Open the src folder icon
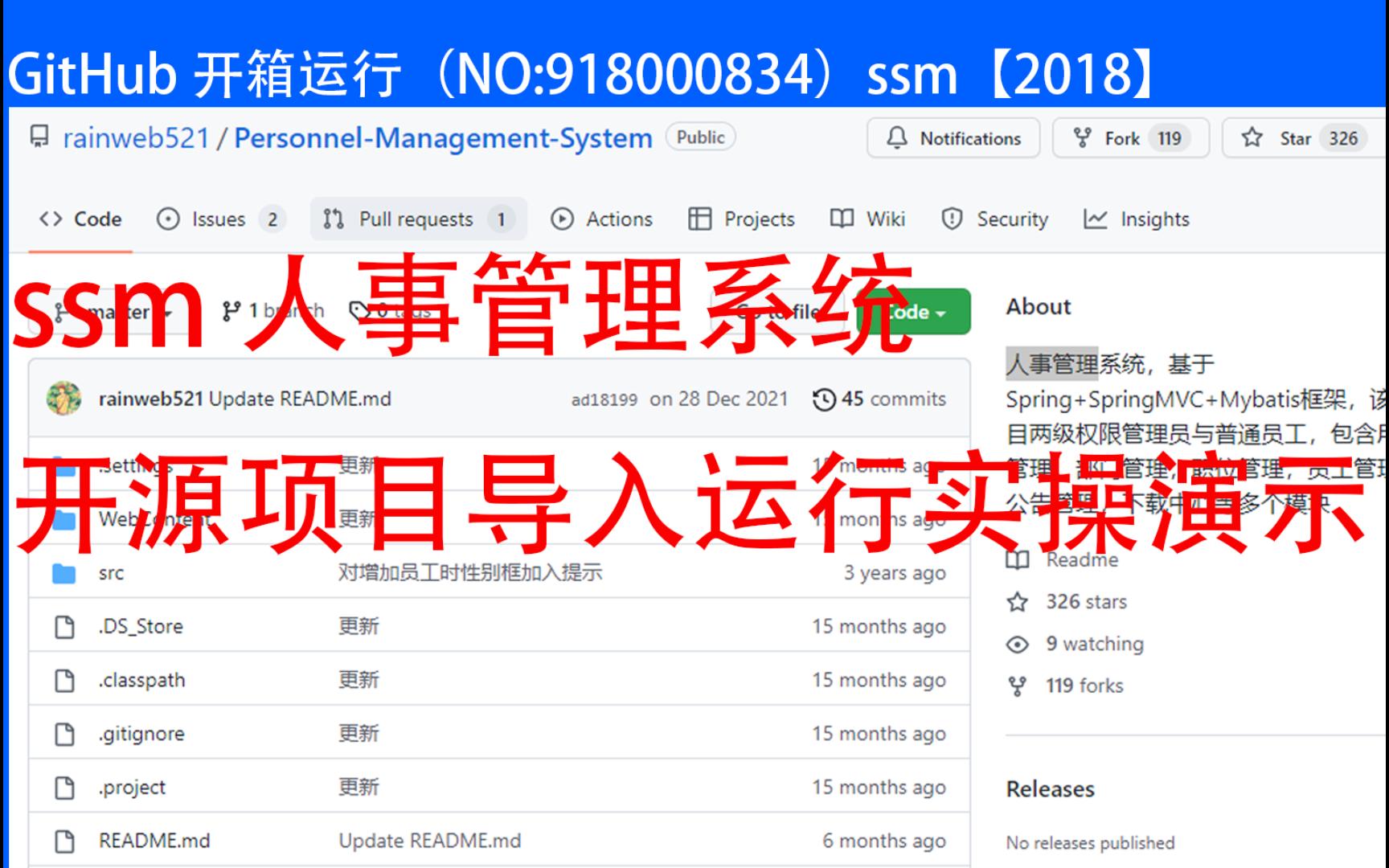 coord(64,572)
